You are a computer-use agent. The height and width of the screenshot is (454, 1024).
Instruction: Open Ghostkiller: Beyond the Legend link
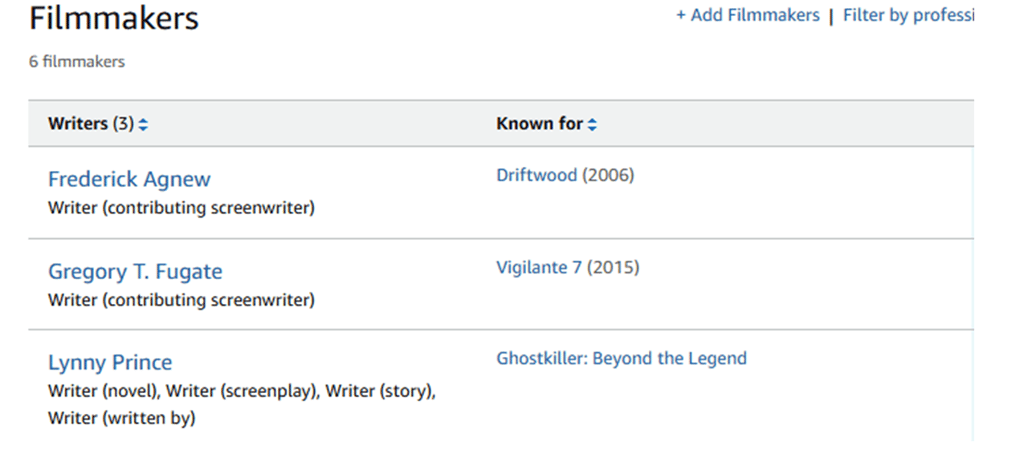point(621,359)
